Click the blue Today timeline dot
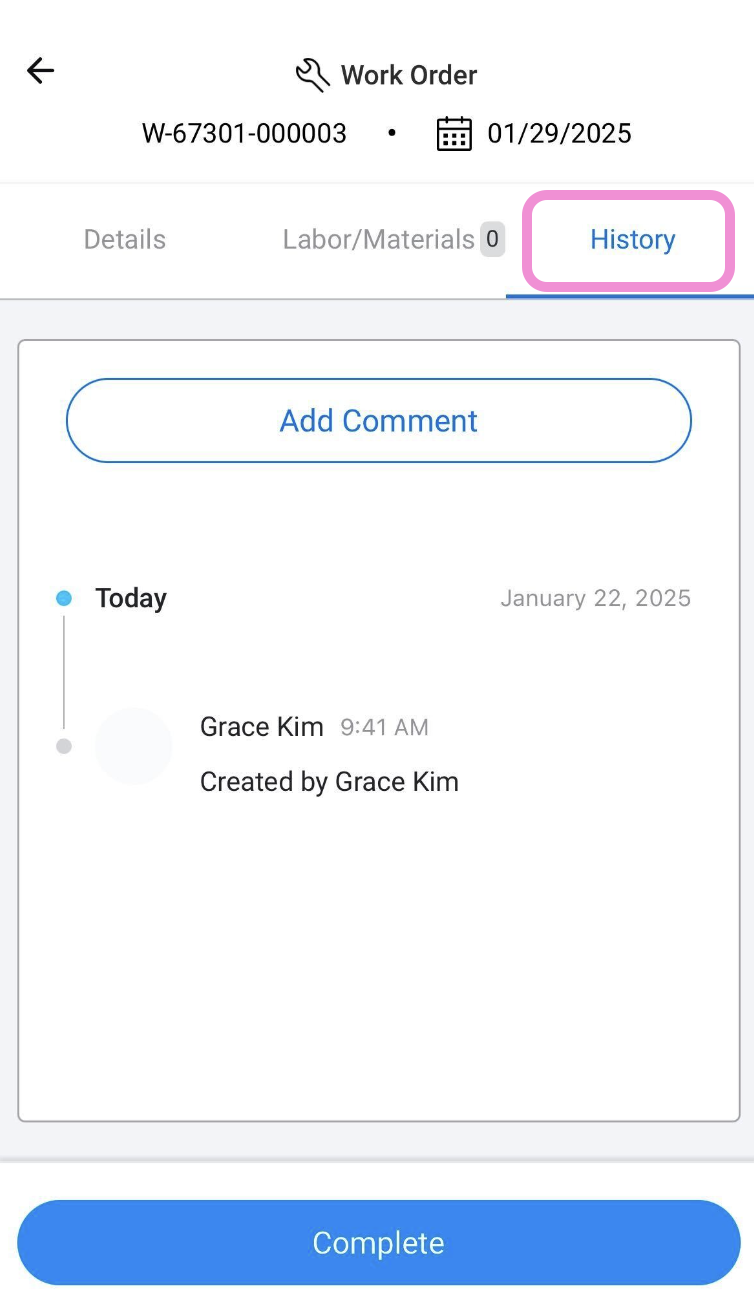 [x=64, y=598]
